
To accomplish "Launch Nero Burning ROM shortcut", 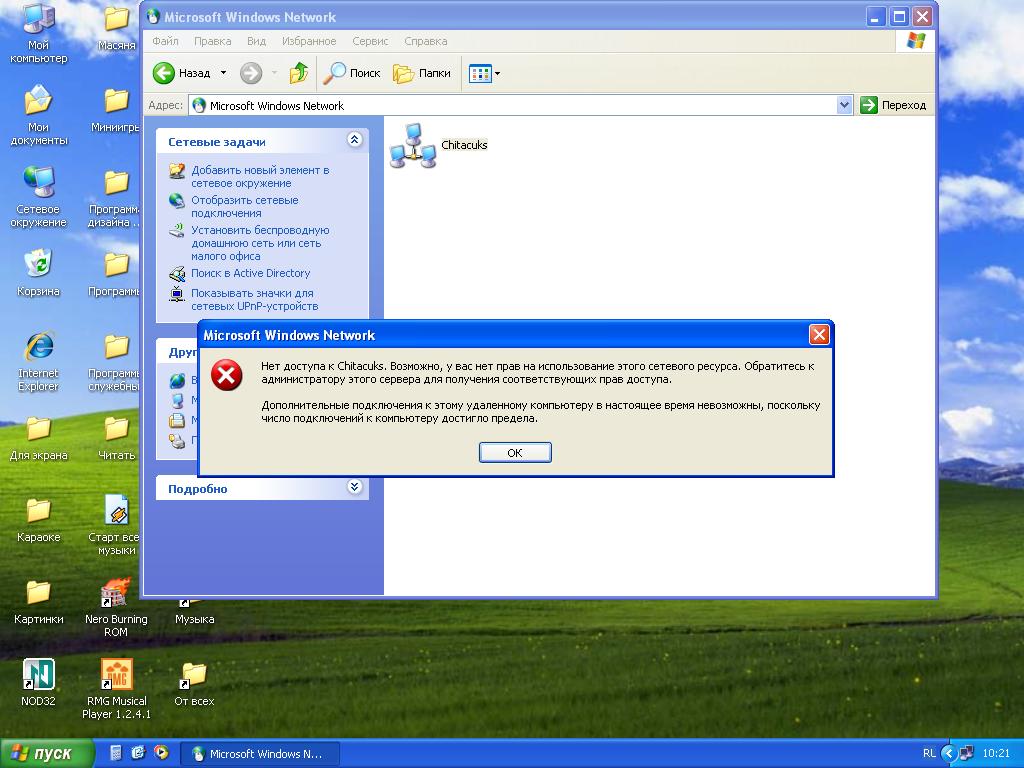I will coord(116,607).
